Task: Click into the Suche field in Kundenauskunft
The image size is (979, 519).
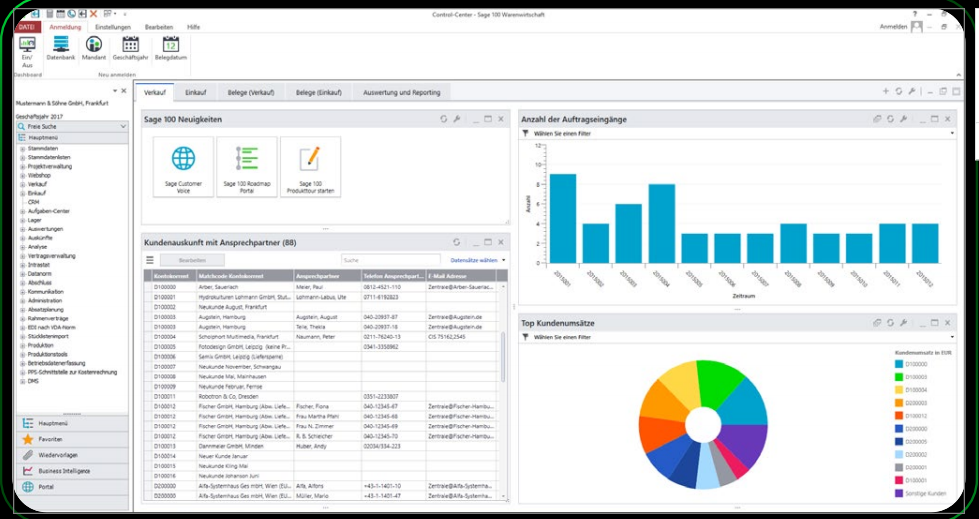Action: click(x=390, y=260)
